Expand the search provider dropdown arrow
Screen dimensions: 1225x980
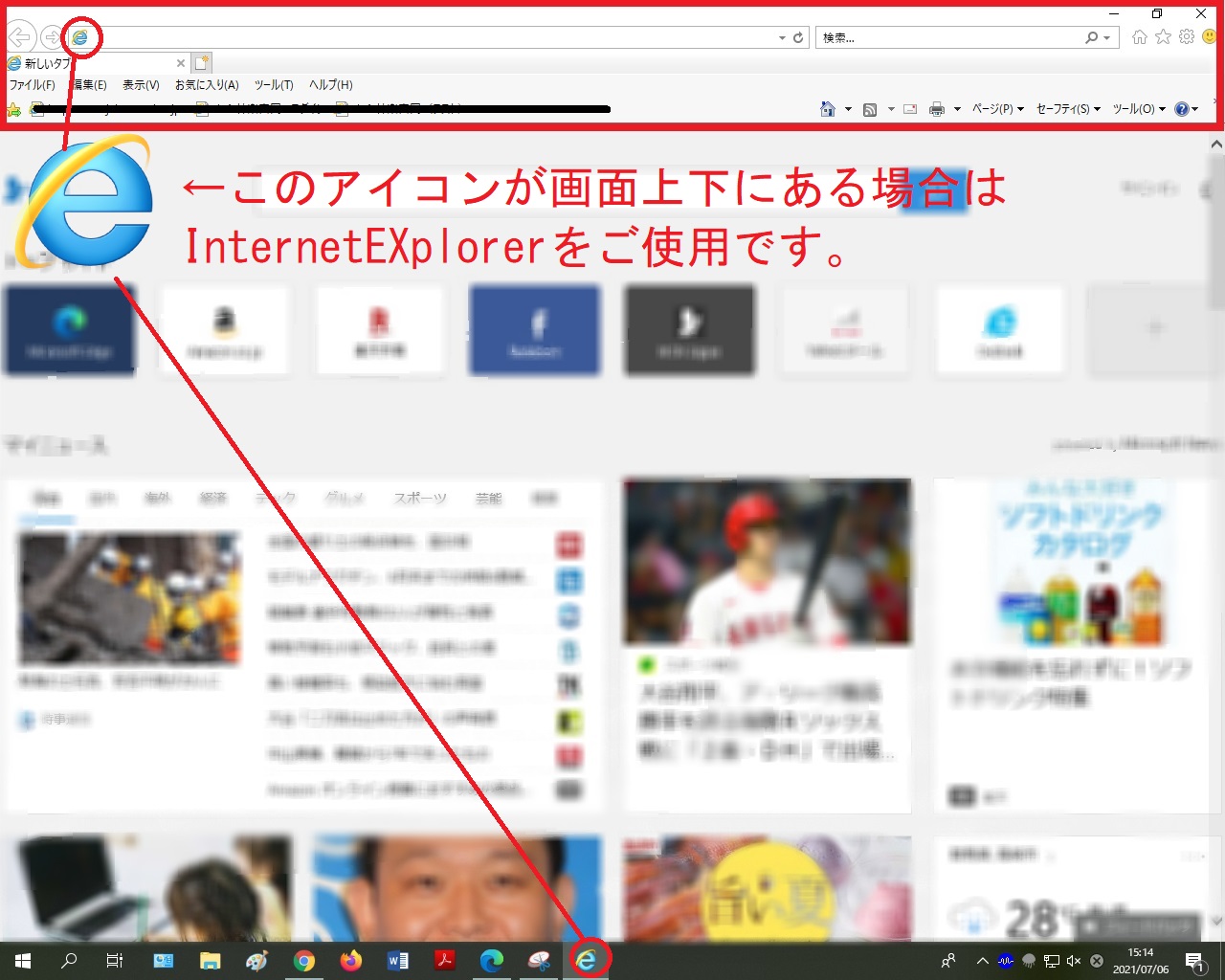click(1107, 38)
